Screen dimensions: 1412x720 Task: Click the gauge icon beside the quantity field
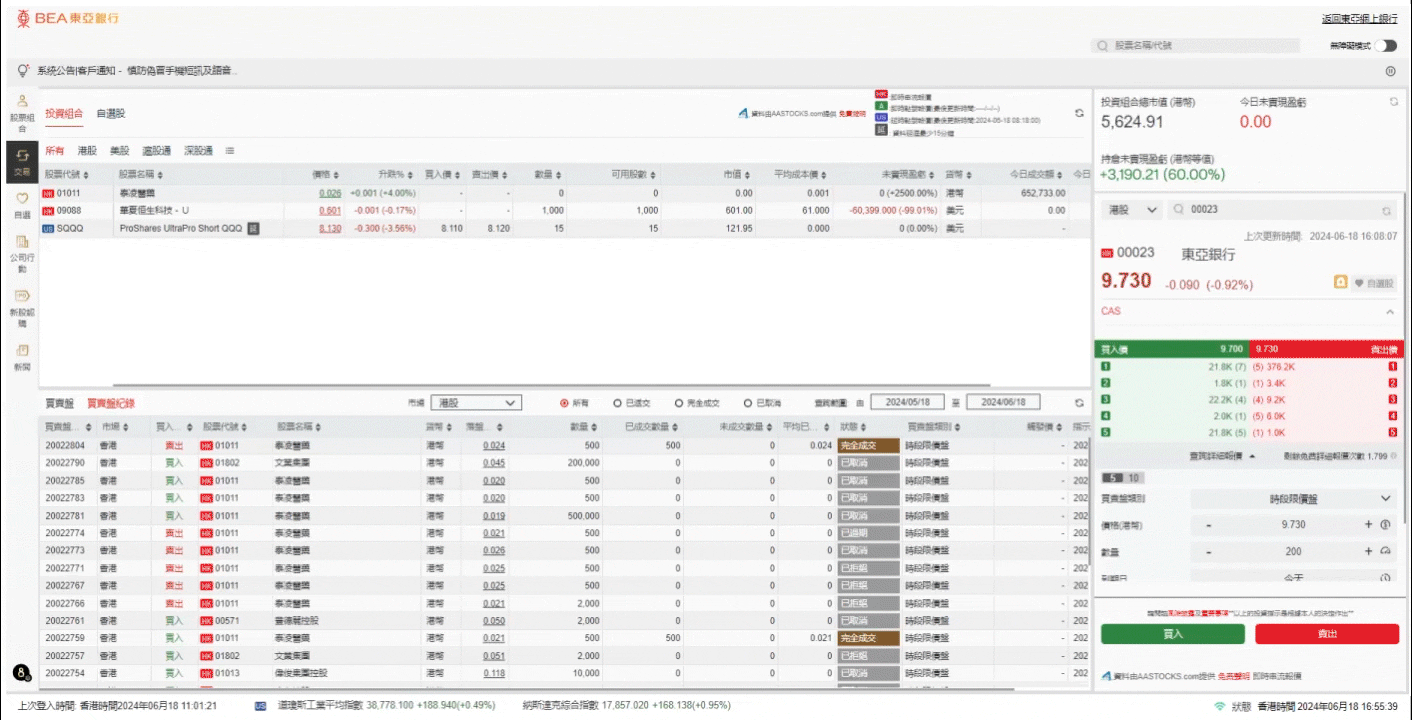(x=1386, y=551)
